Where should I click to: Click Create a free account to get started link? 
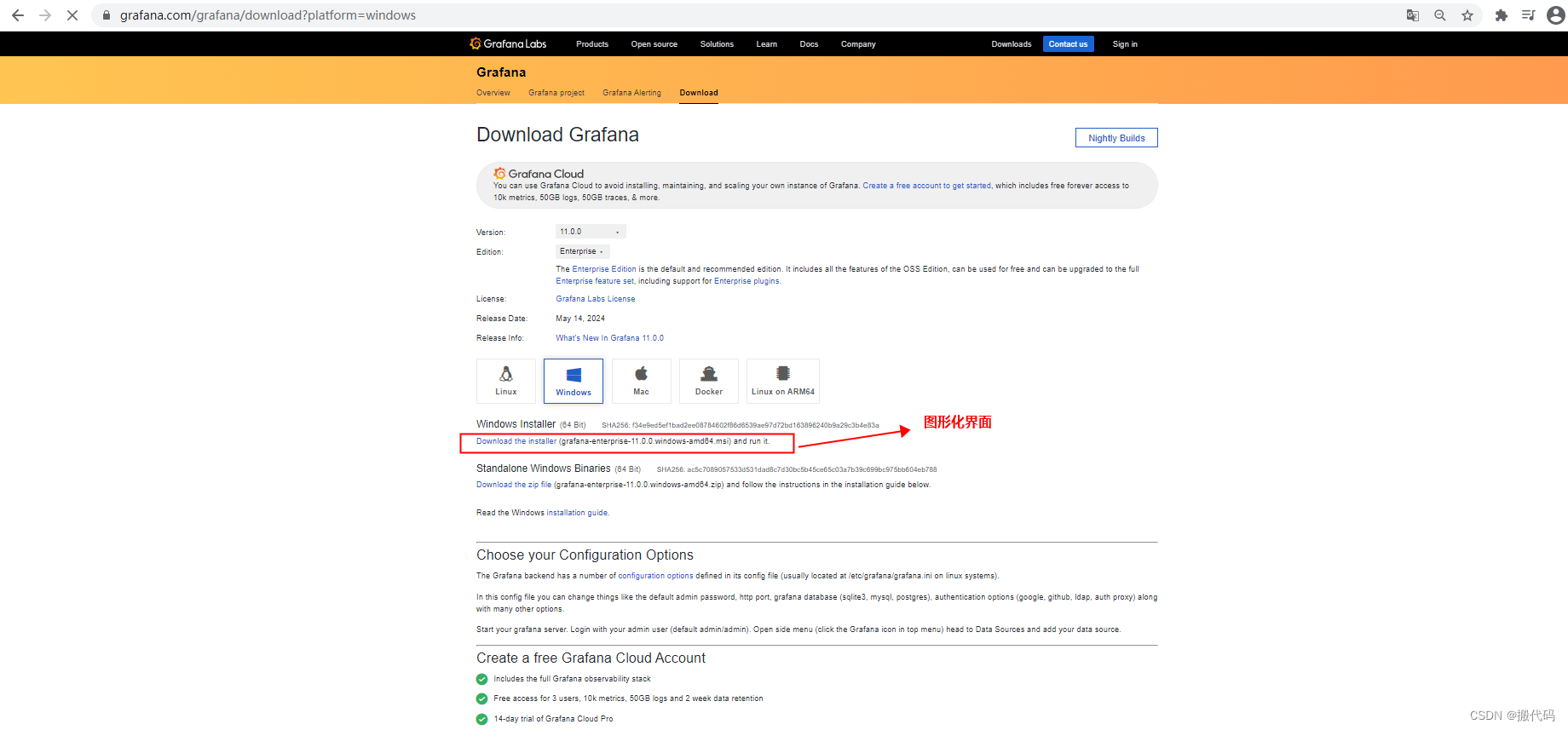click(x=926, y=186)
